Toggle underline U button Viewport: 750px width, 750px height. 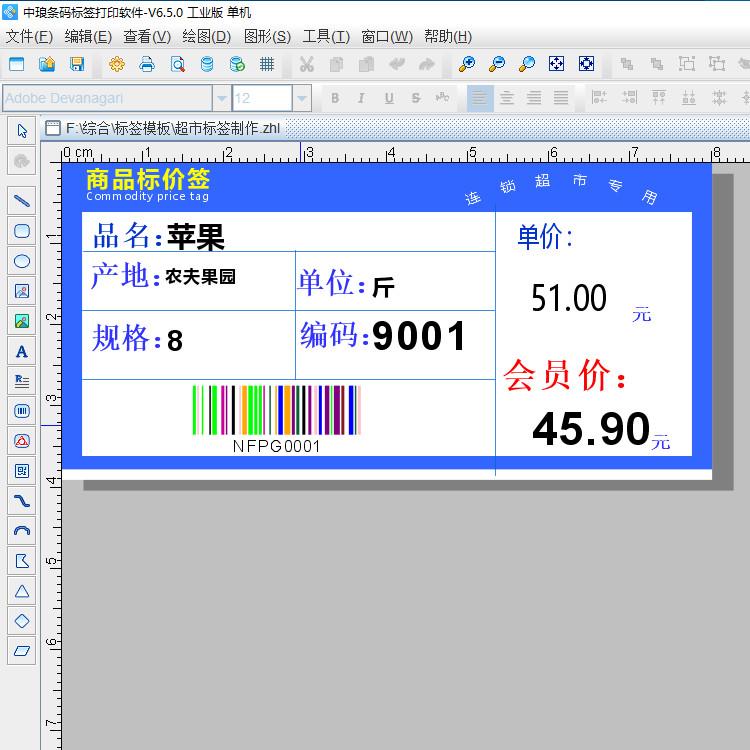tap(389, 98)
